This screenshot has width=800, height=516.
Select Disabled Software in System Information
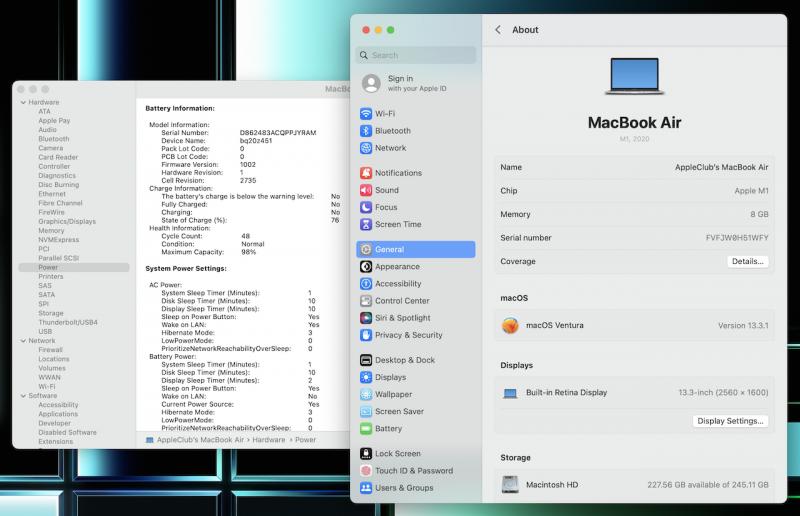click(x=67, y=433)
